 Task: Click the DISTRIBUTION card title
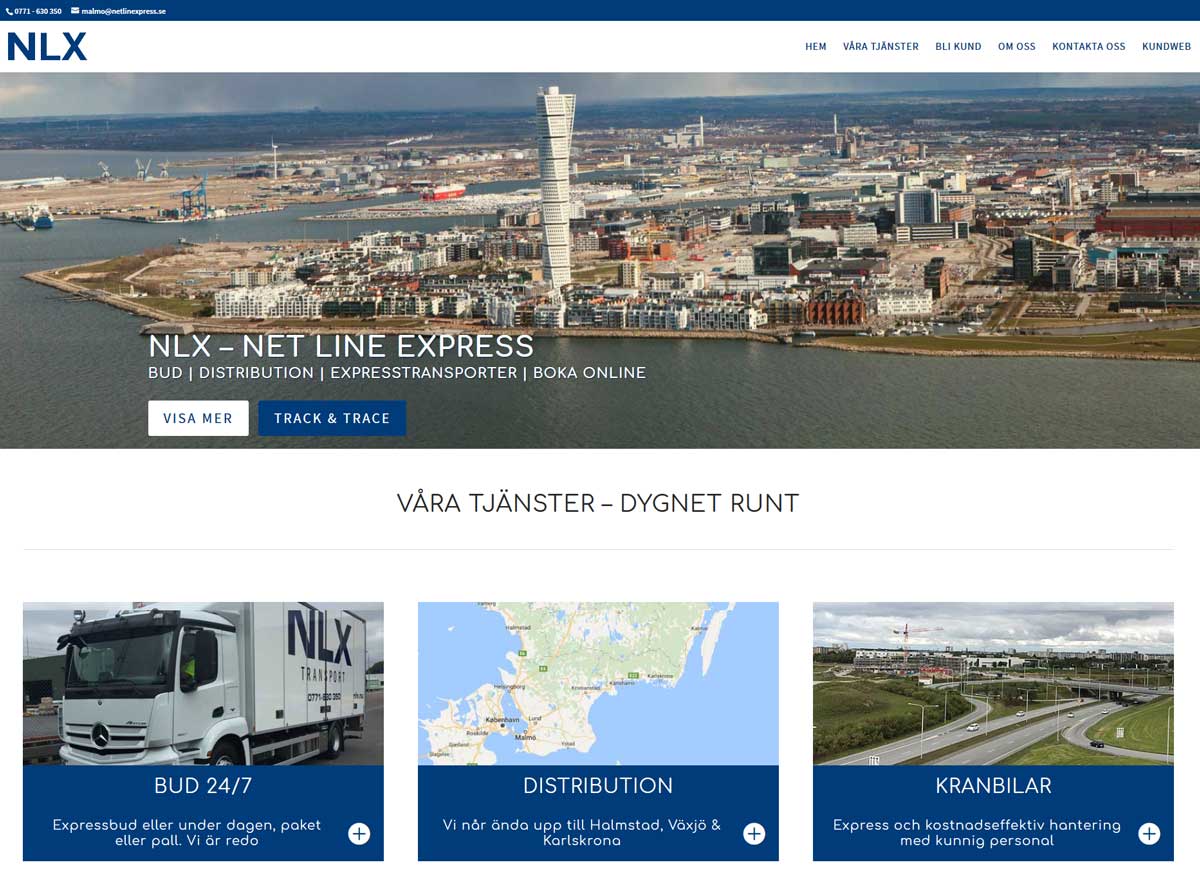pos(598,786)
